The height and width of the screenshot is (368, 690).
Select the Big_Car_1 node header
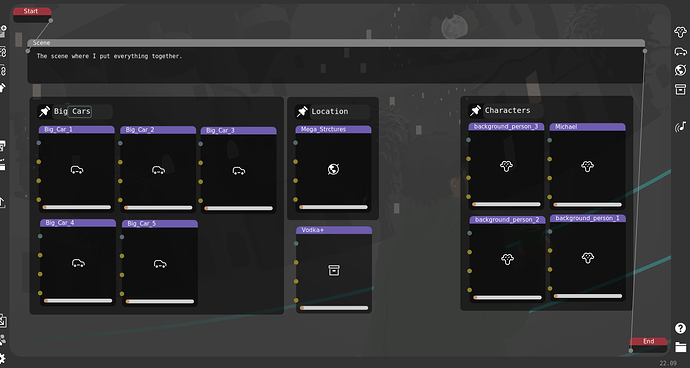coord(77,129)
